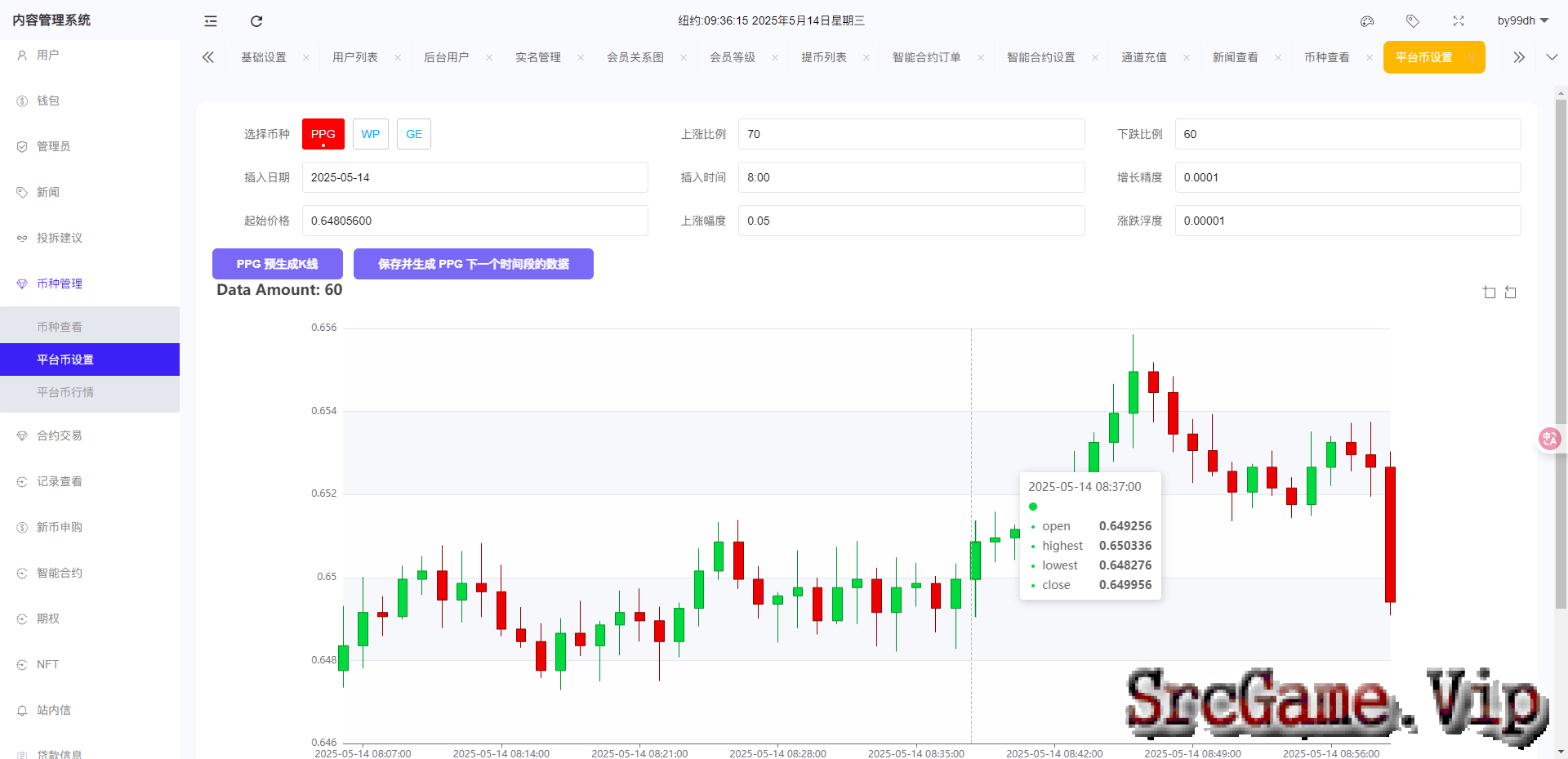Expand the 管理员 sidebar menu
The width and height of the screenshot is (1568, 759).
[x=90, y=146]
